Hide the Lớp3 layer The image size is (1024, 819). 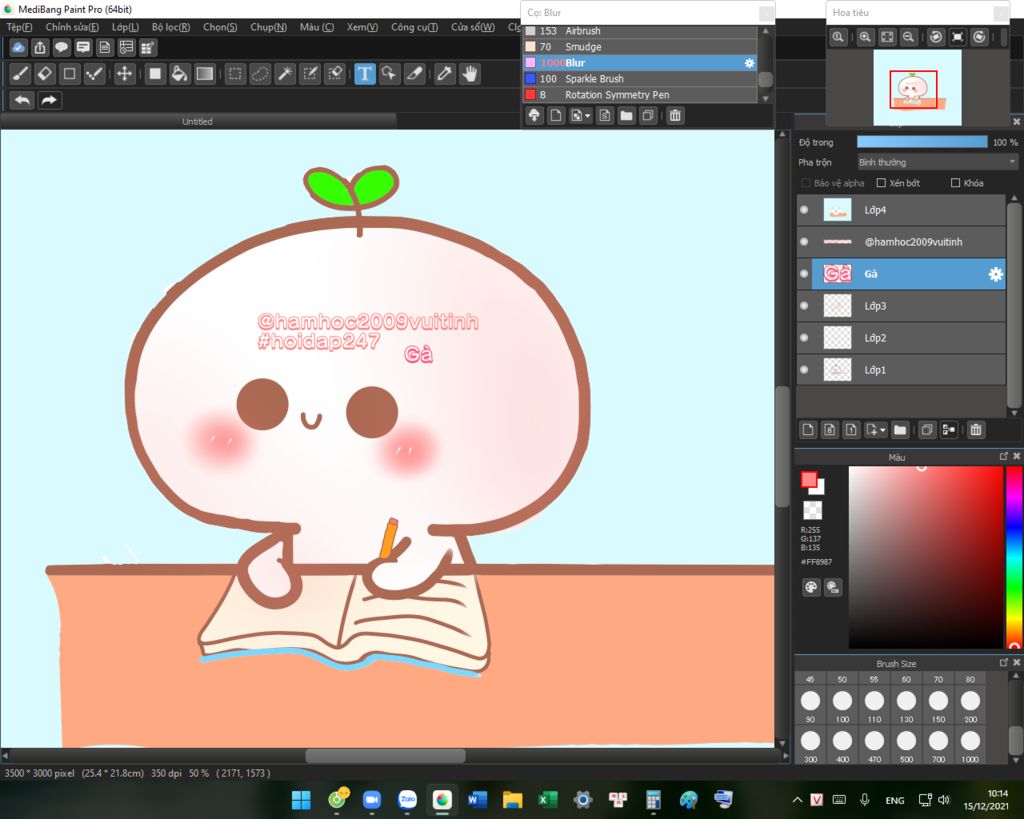(x=804, y=306)
